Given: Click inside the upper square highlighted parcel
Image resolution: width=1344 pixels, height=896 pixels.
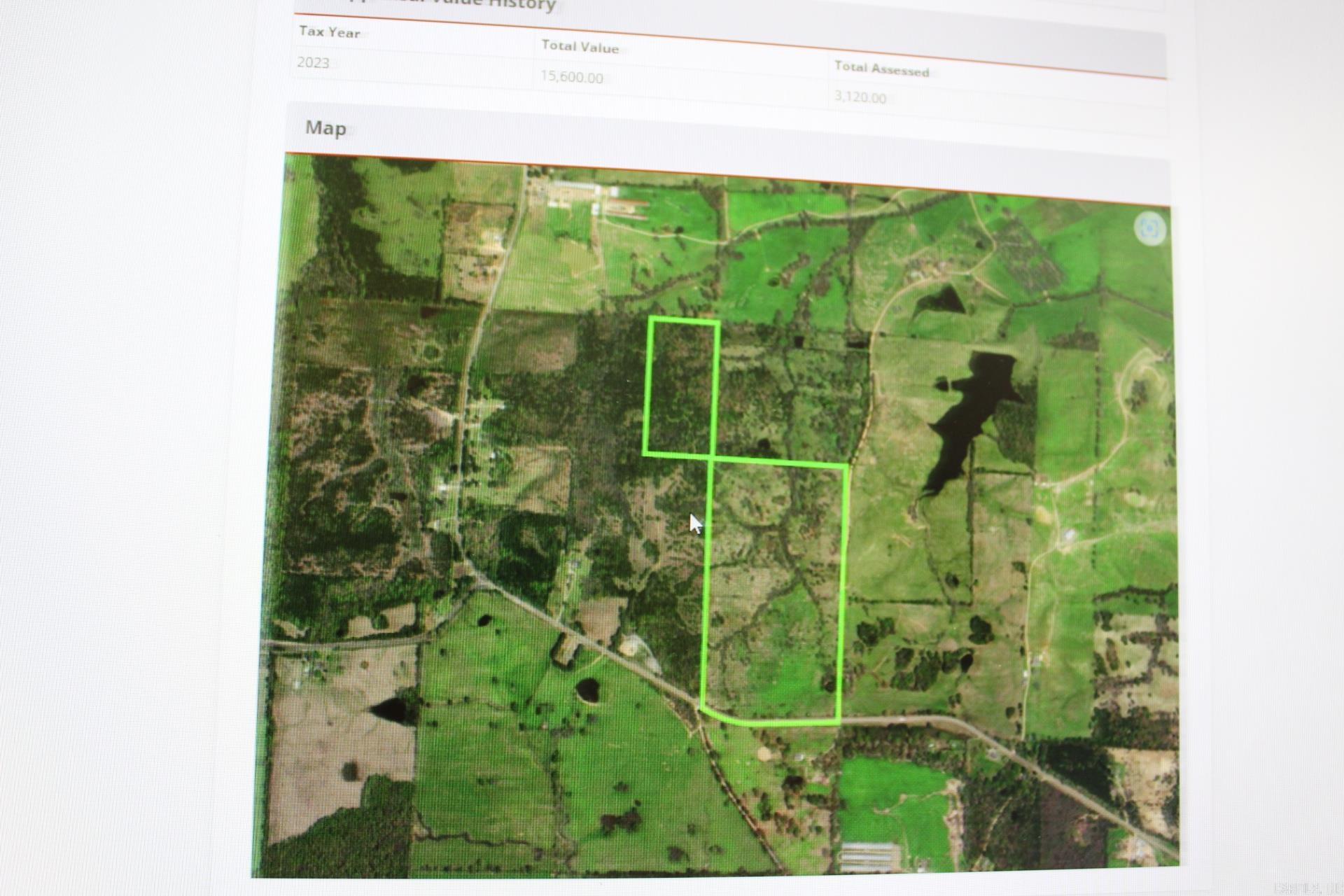Looking at the screenshot, I should pyautogui.click(x=682, y=386).
